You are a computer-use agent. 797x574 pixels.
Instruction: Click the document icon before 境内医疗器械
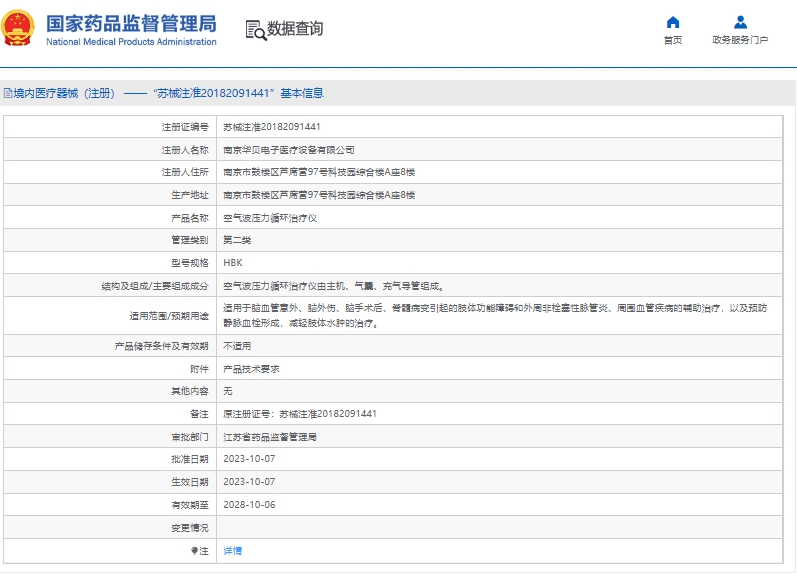[x=8, y=93]
